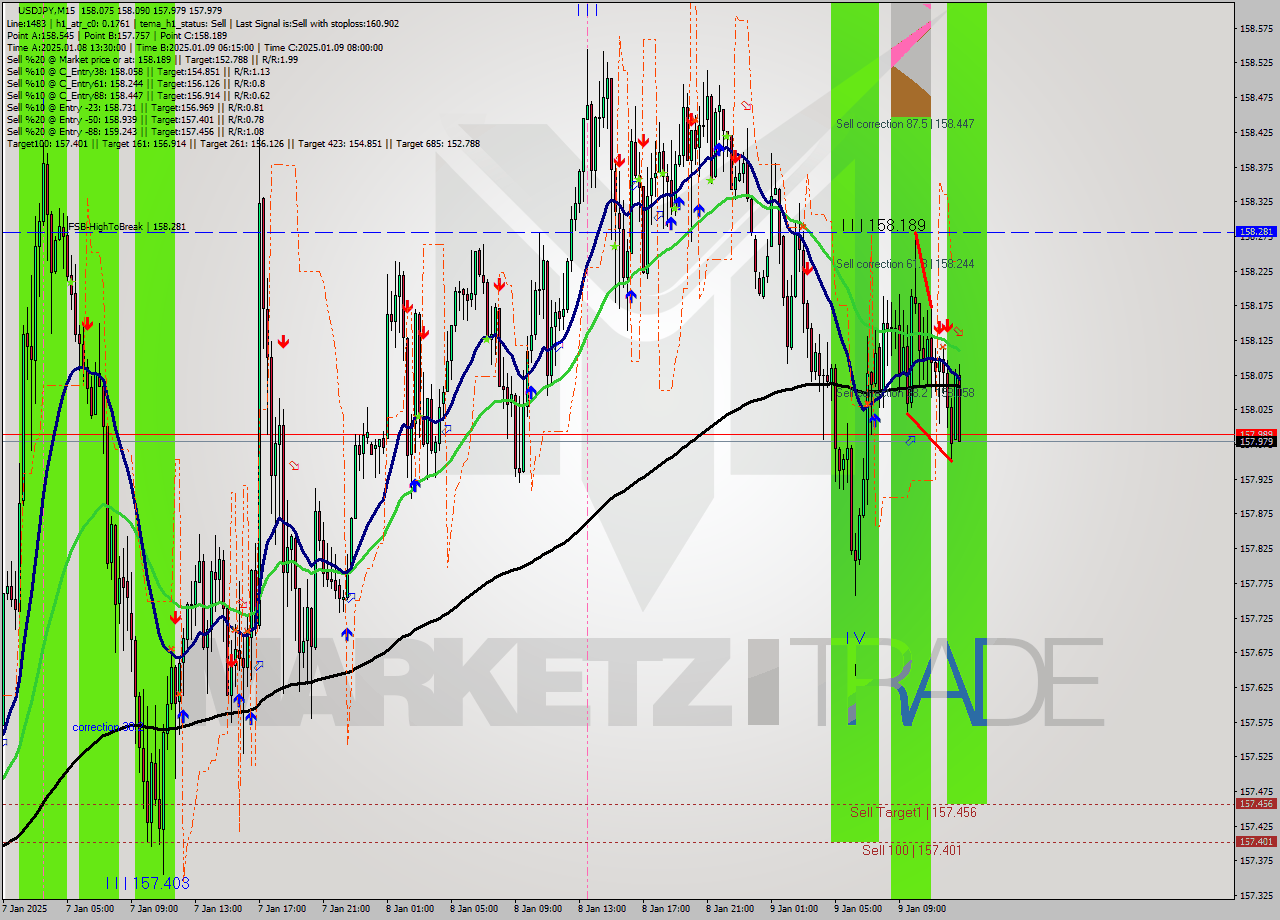Image resolution: width=1280 pixels, height=920 pixels.
Task: Click the '7 Jan 09:00' time axis label
Action: 154,909
